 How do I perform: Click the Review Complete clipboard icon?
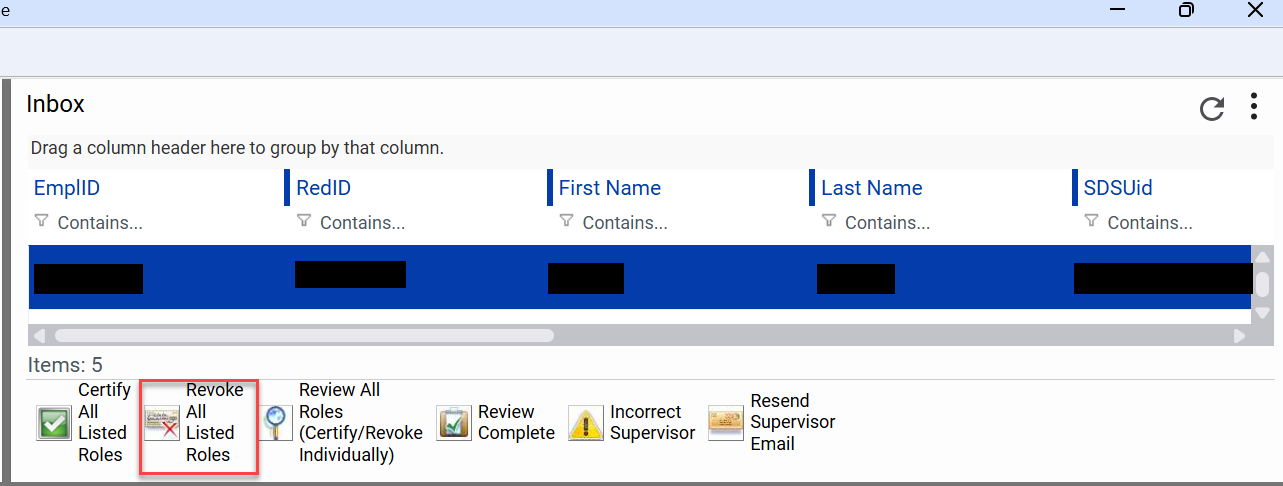[454, 423]
